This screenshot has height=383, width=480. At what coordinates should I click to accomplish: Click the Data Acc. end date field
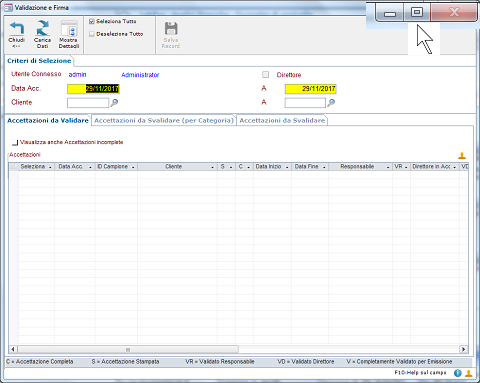coord(310,89)
